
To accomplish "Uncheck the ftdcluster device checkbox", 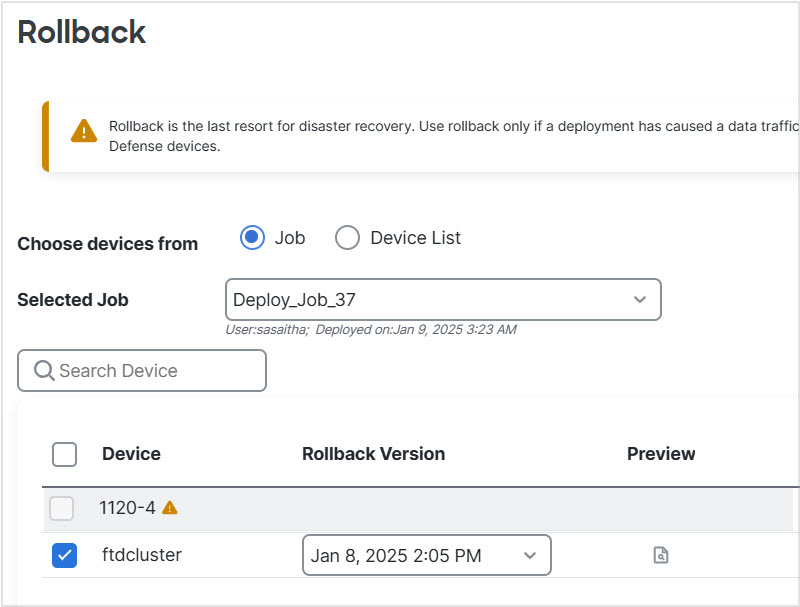I will 64,555.
